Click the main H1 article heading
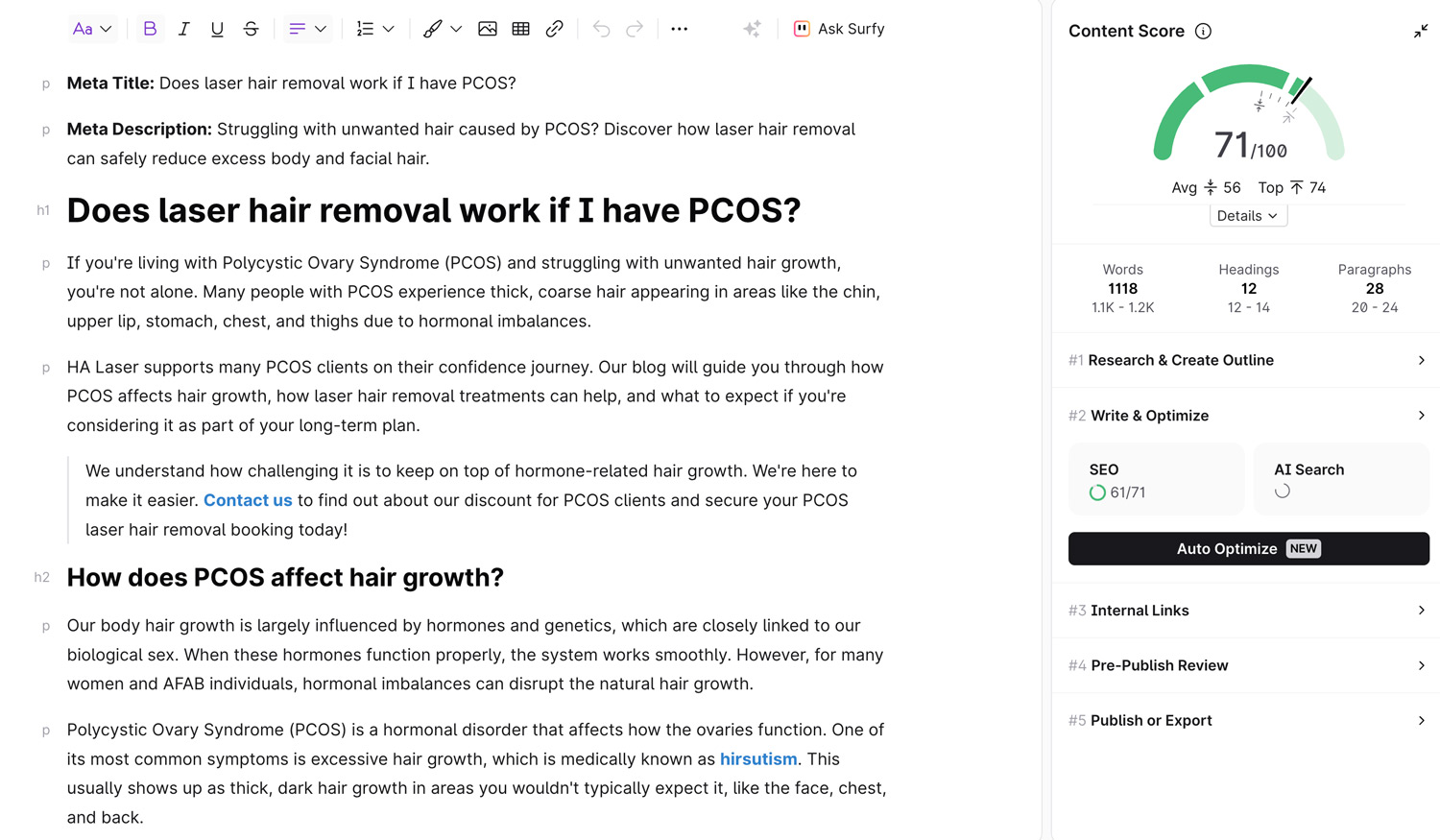Viewport: 1440px width, 840px height. point(434,210)
